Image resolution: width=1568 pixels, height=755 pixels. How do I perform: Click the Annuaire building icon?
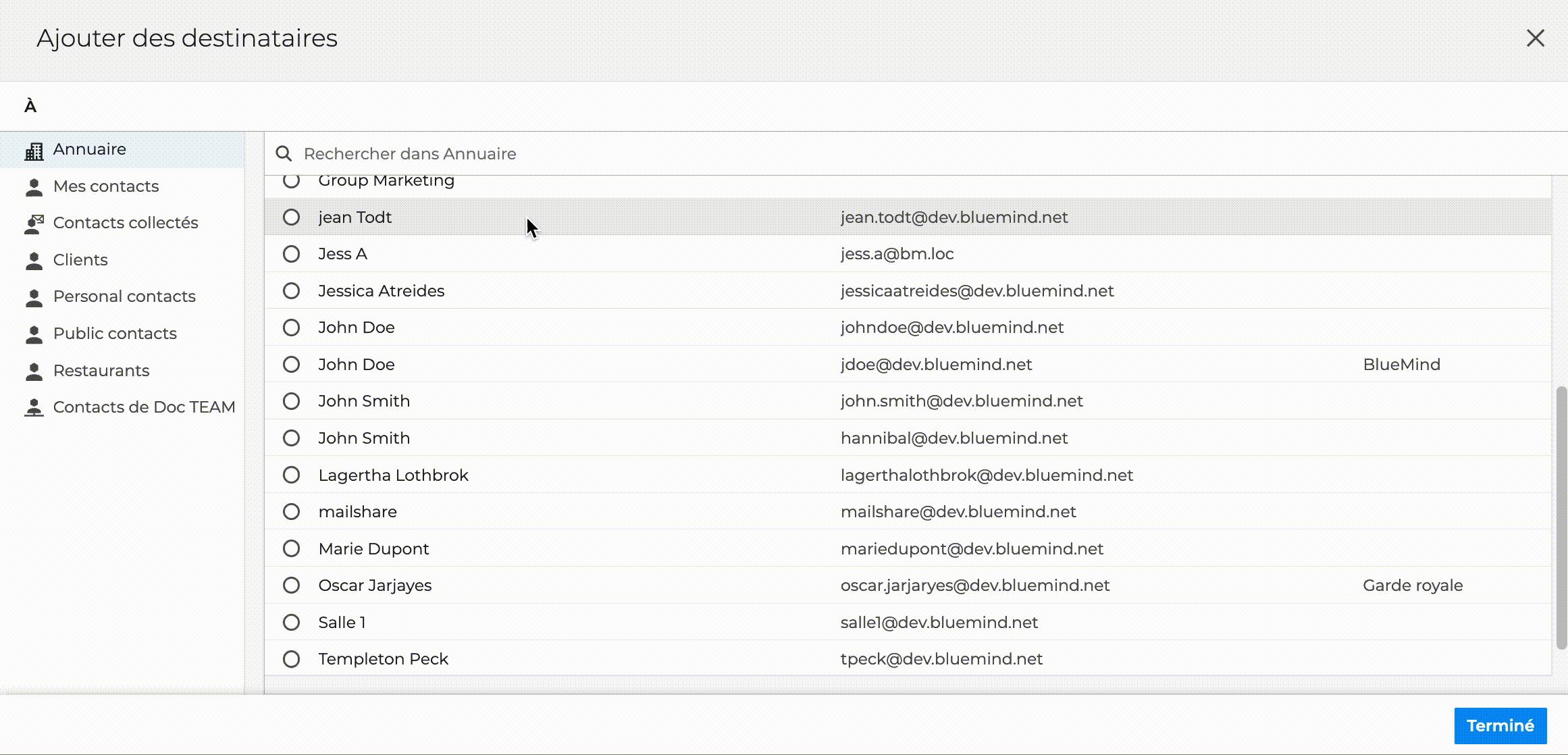pyautogui.click(x=34, y=151)
